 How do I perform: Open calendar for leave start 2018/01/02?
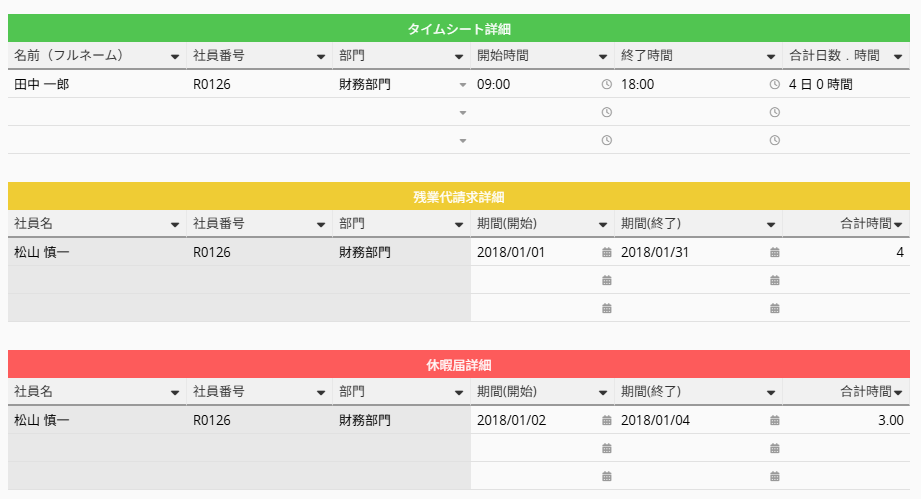[606, 420]
